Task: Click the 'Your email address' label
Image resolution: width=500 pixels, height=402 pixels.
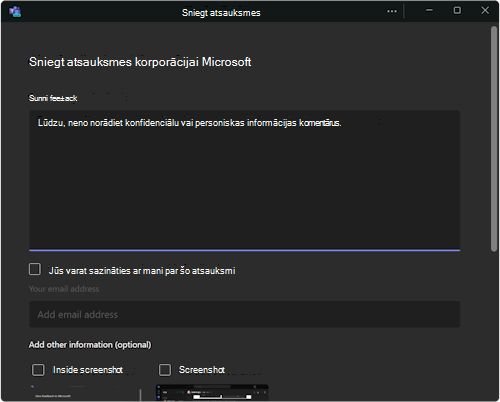Action: click(64, 289)
